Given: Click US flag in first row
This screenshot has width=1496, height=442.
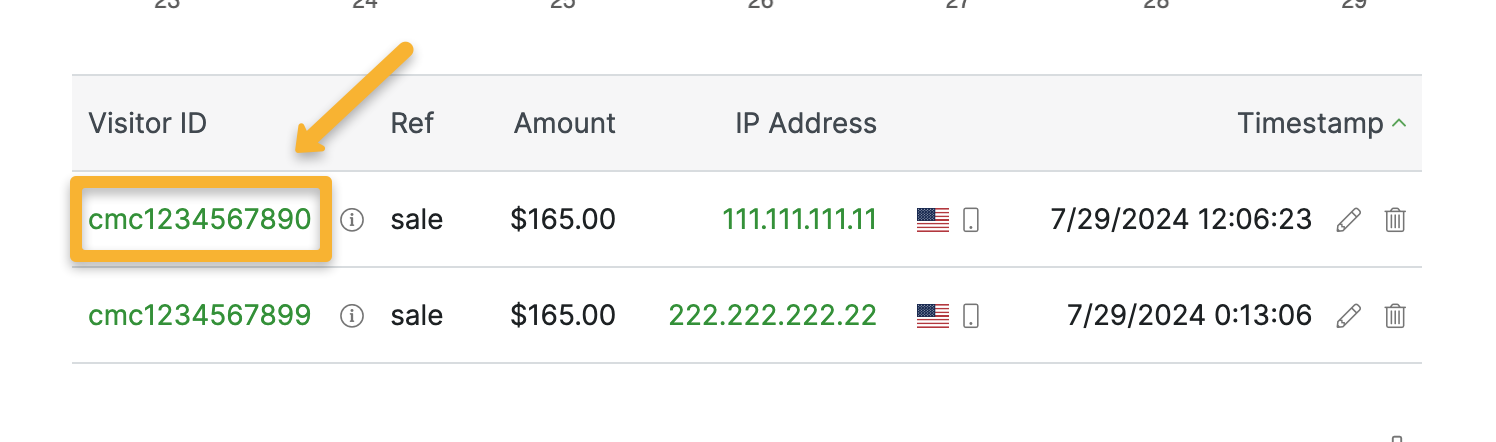Looking at the screenshot, I should coord(932,220).
